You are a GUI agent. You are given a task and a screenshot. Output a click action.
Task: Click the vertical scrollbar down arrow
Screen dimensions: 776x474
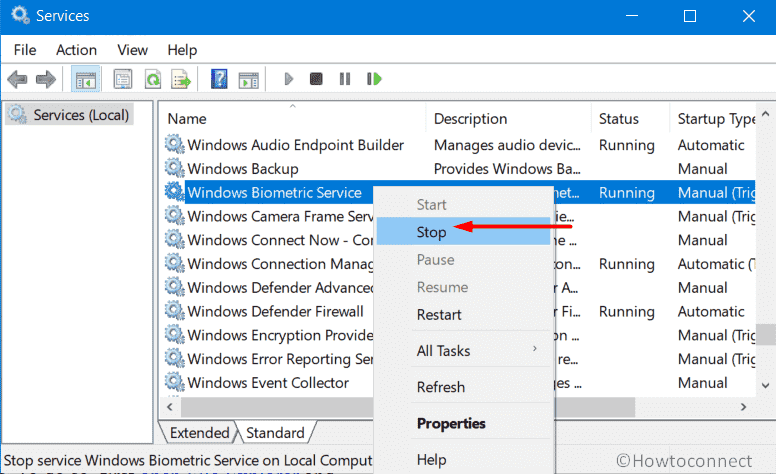(x=766, y=385)
